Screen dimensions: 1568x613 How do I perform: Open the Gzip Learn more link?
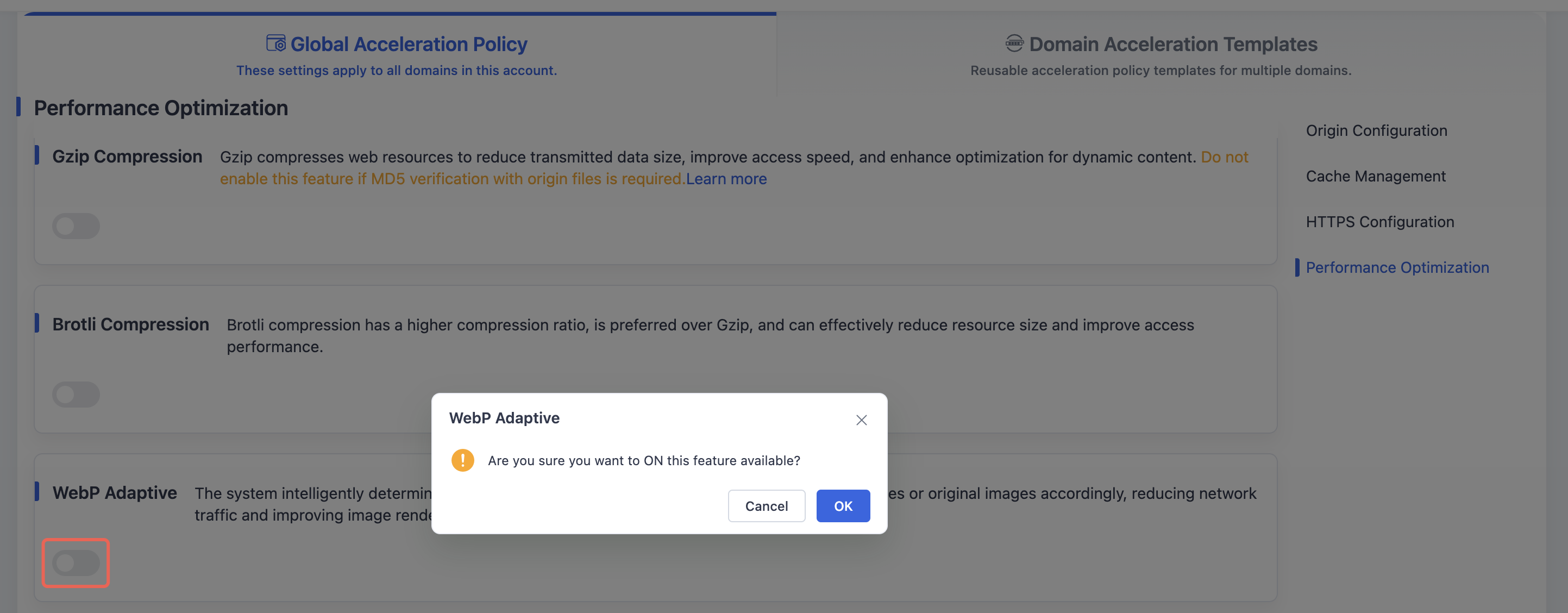point(726,179)
